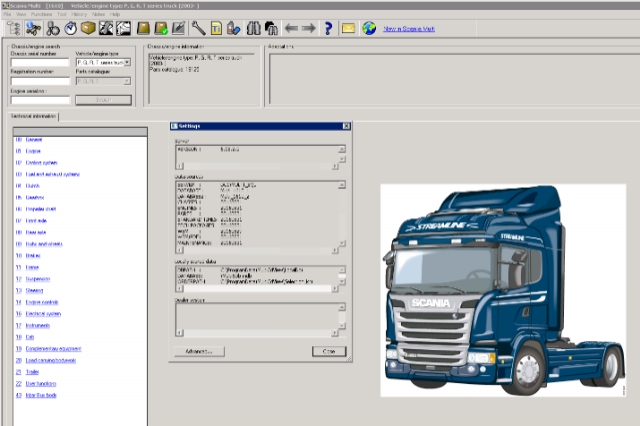Click the book with green checkmark icon
The image size is (640, 426).
tap(161, 29)
